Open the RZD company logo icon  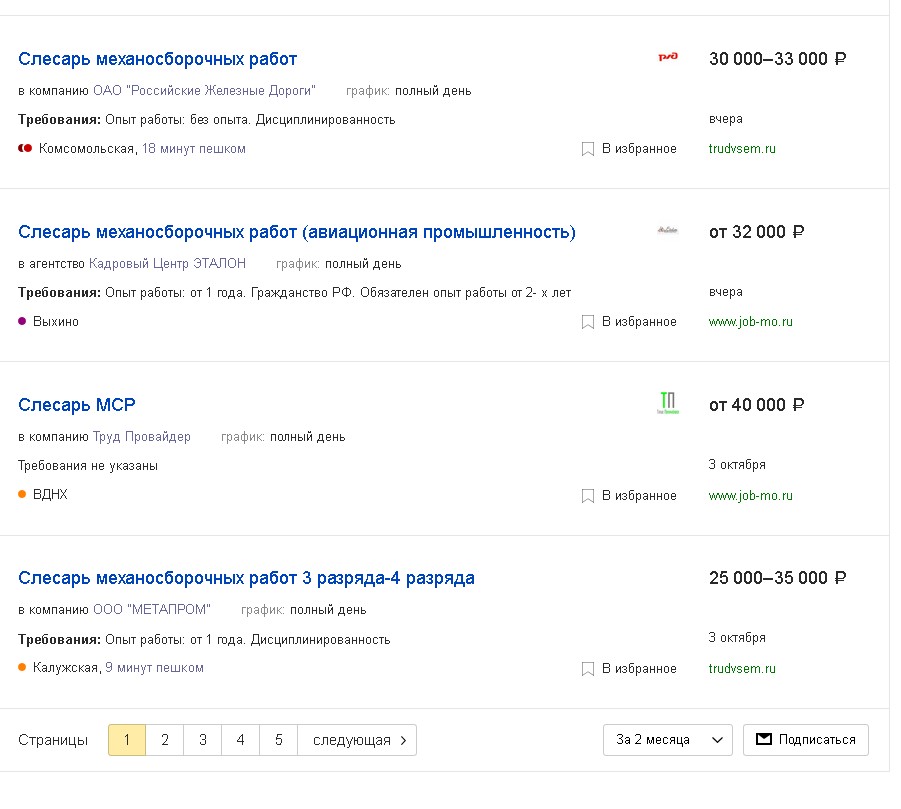tap(668, 57)
